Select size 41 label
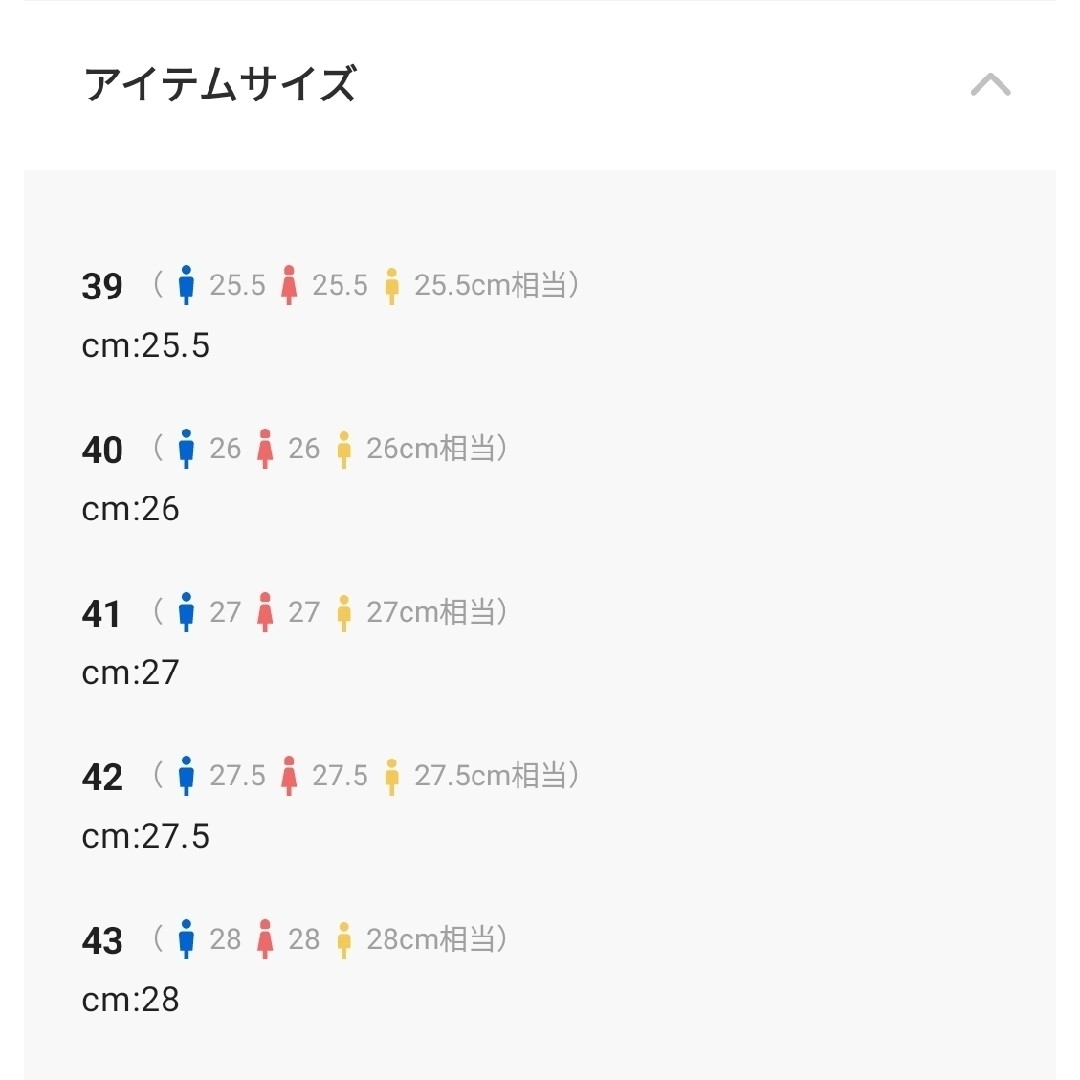Screen dimensions: 1080x1080 coord(101,613)
